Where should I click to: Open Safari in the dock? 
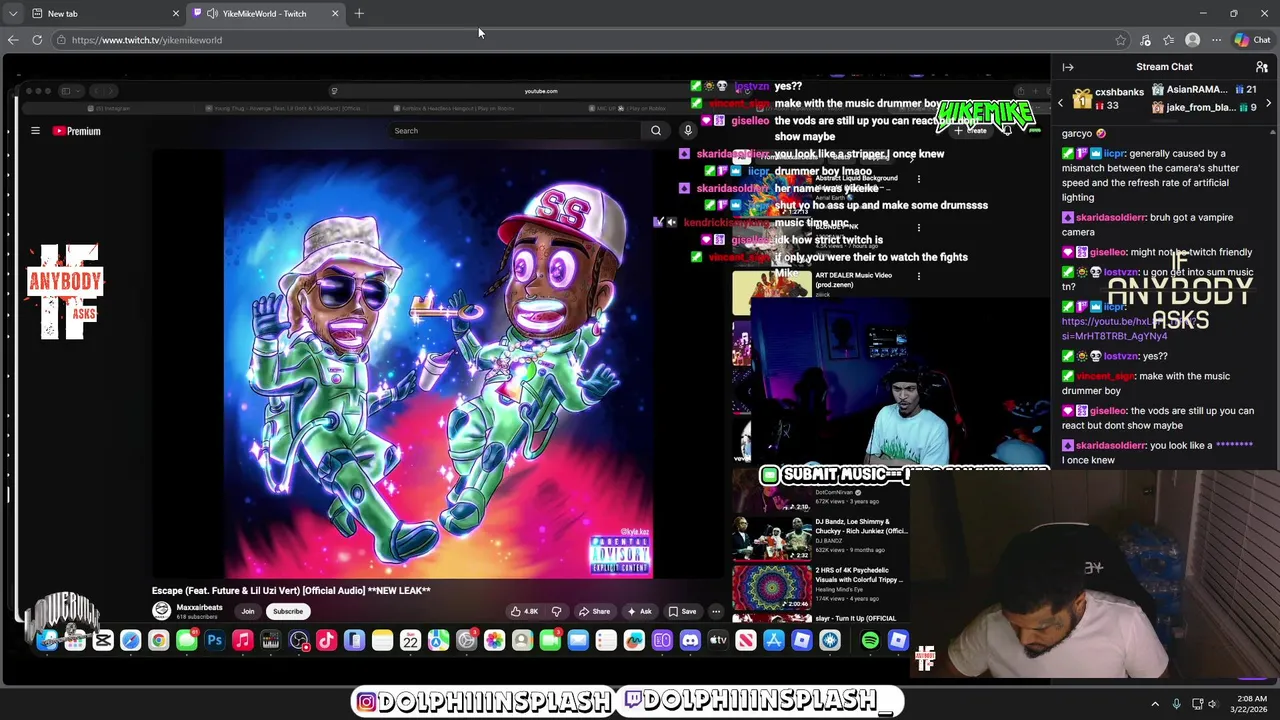click(131, 641)
